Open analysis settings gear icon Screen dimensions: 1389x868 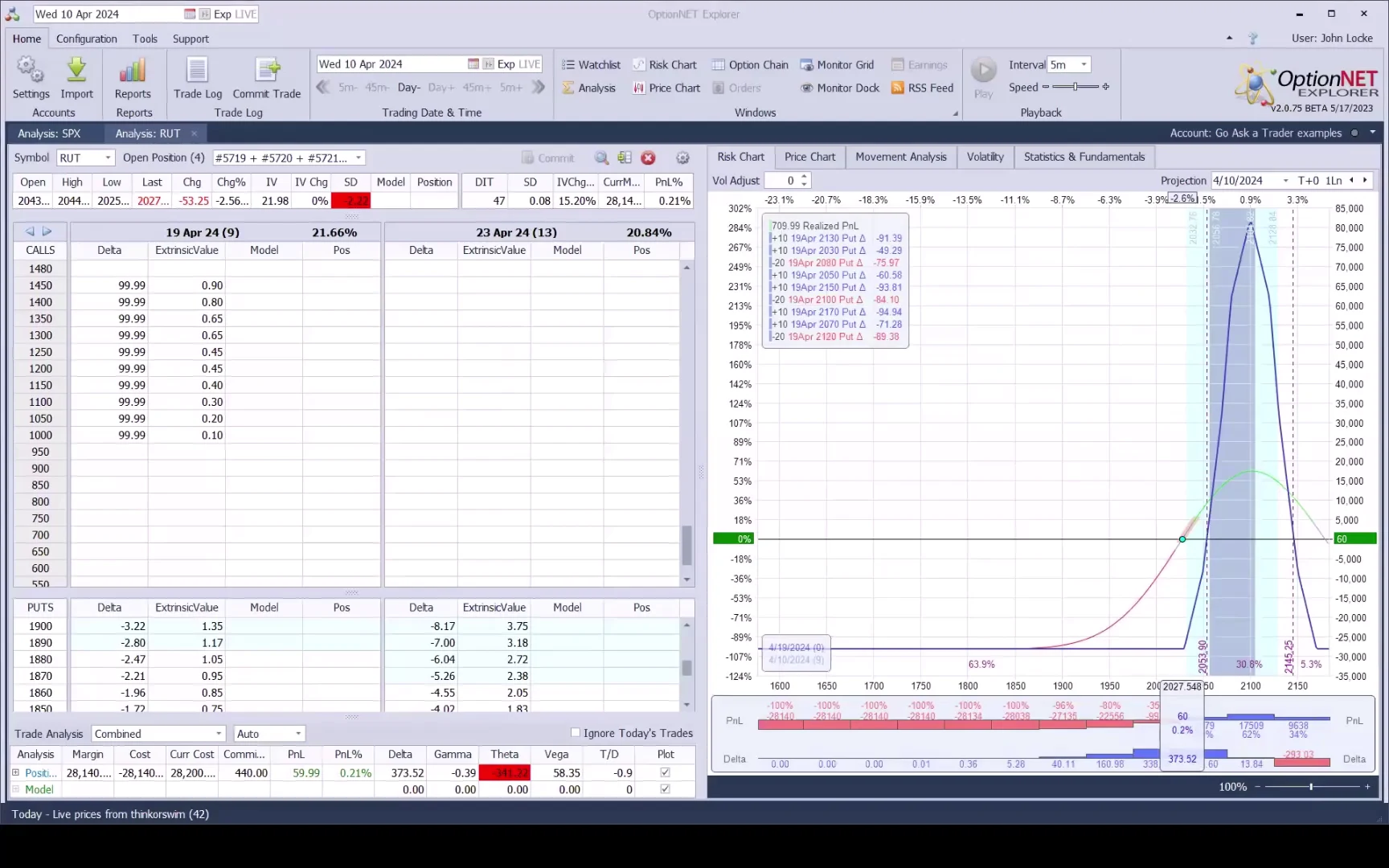682,158
